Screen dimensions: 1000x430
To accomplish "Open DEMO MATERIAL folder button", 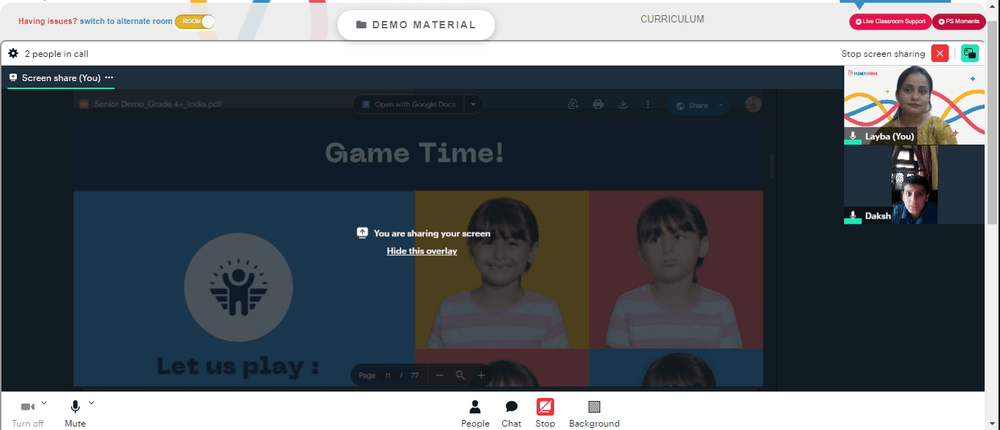I will (x=416, y=25).
